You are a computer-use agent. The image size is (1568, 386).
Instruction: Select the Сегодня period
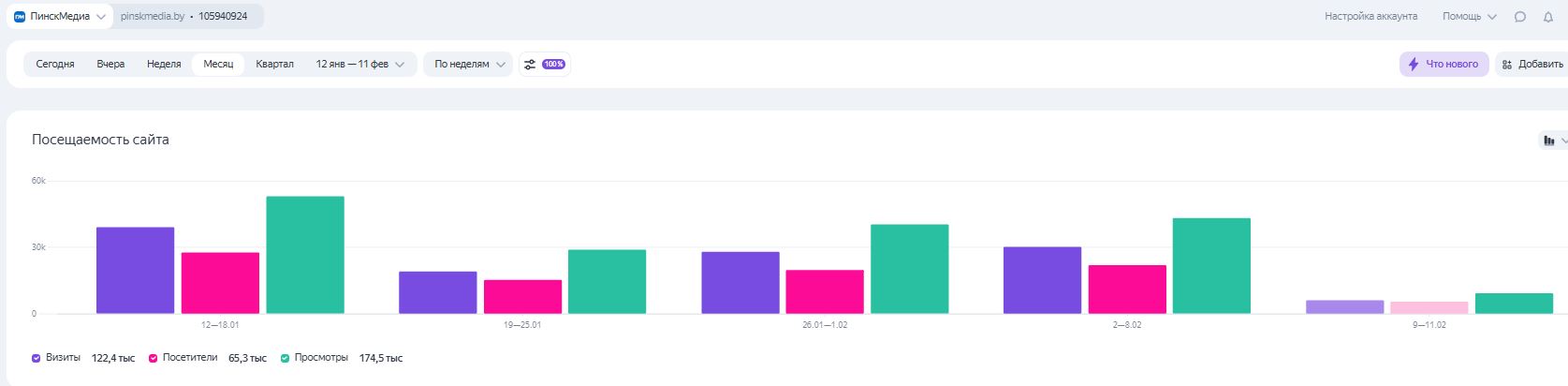pos(55,65)
